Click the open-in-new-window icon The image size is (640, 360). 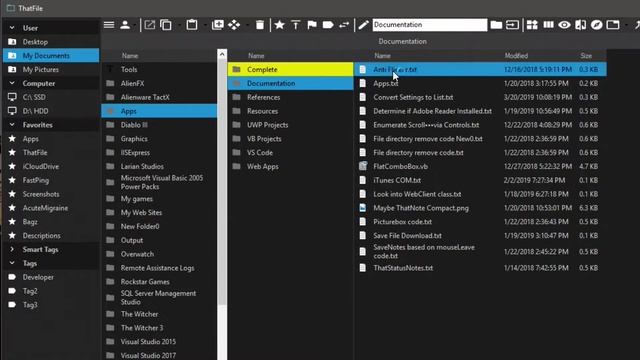pos(150,25)
